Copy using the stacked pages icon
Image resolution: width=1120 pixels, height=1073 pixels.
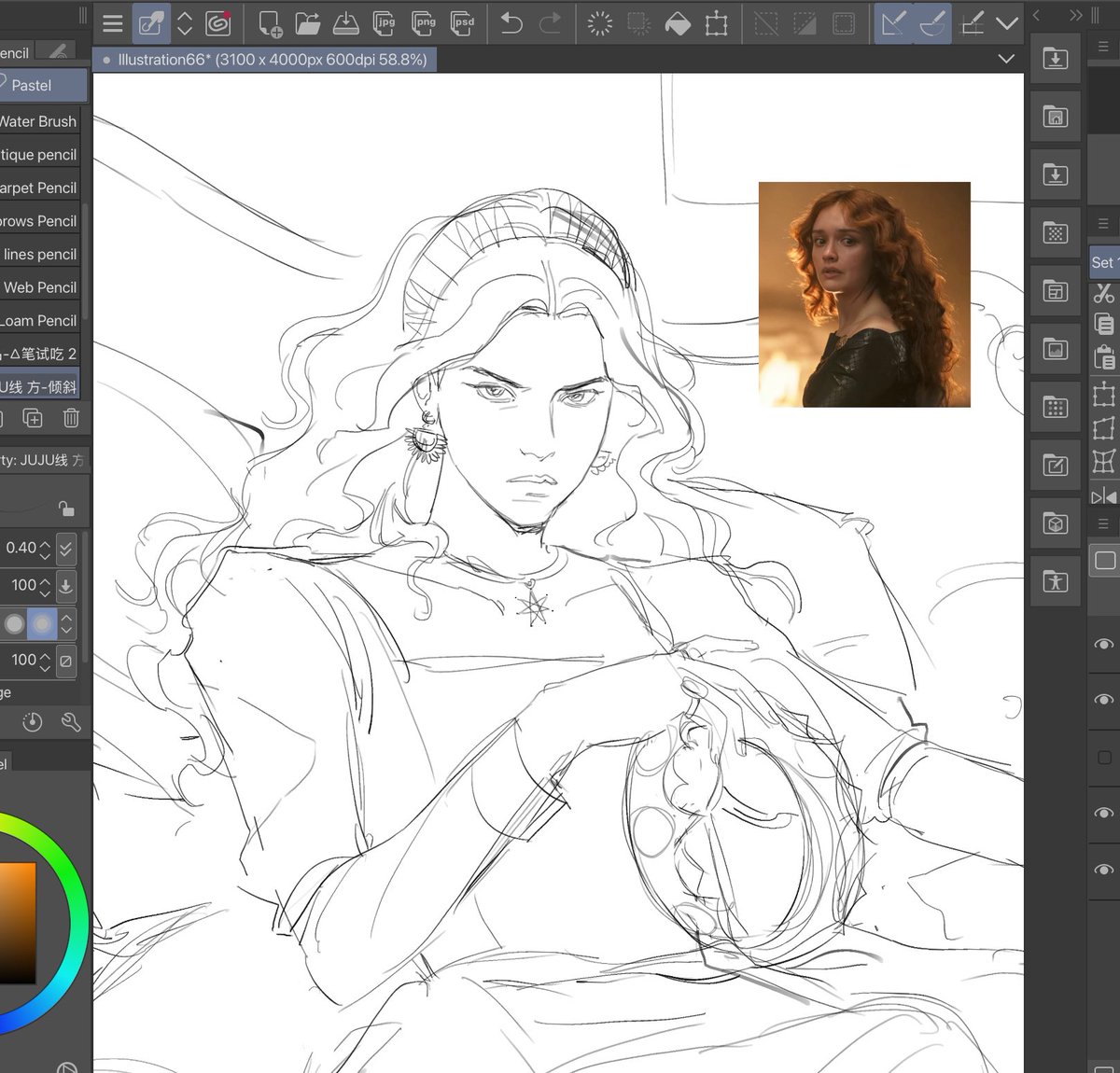[x=1104, y=324]
